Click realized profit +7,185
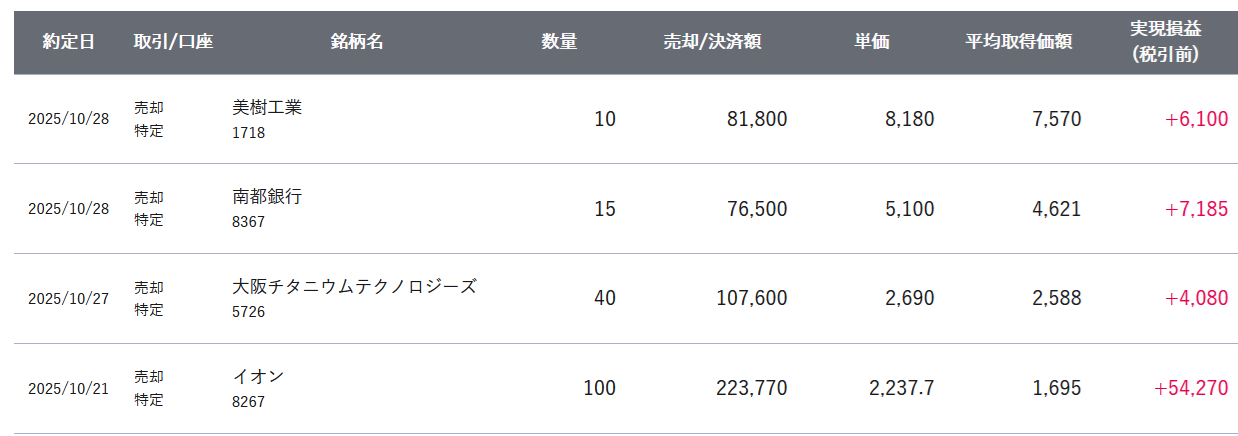Screen dimensions: 1238x436 pyautogui.click(x=1196, y=209)
